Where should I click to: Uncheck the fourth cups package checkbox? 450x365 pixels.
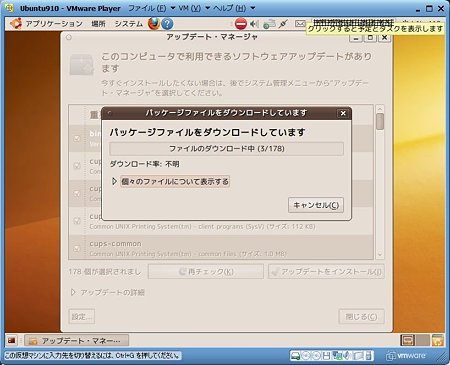(x=77, y=221)
